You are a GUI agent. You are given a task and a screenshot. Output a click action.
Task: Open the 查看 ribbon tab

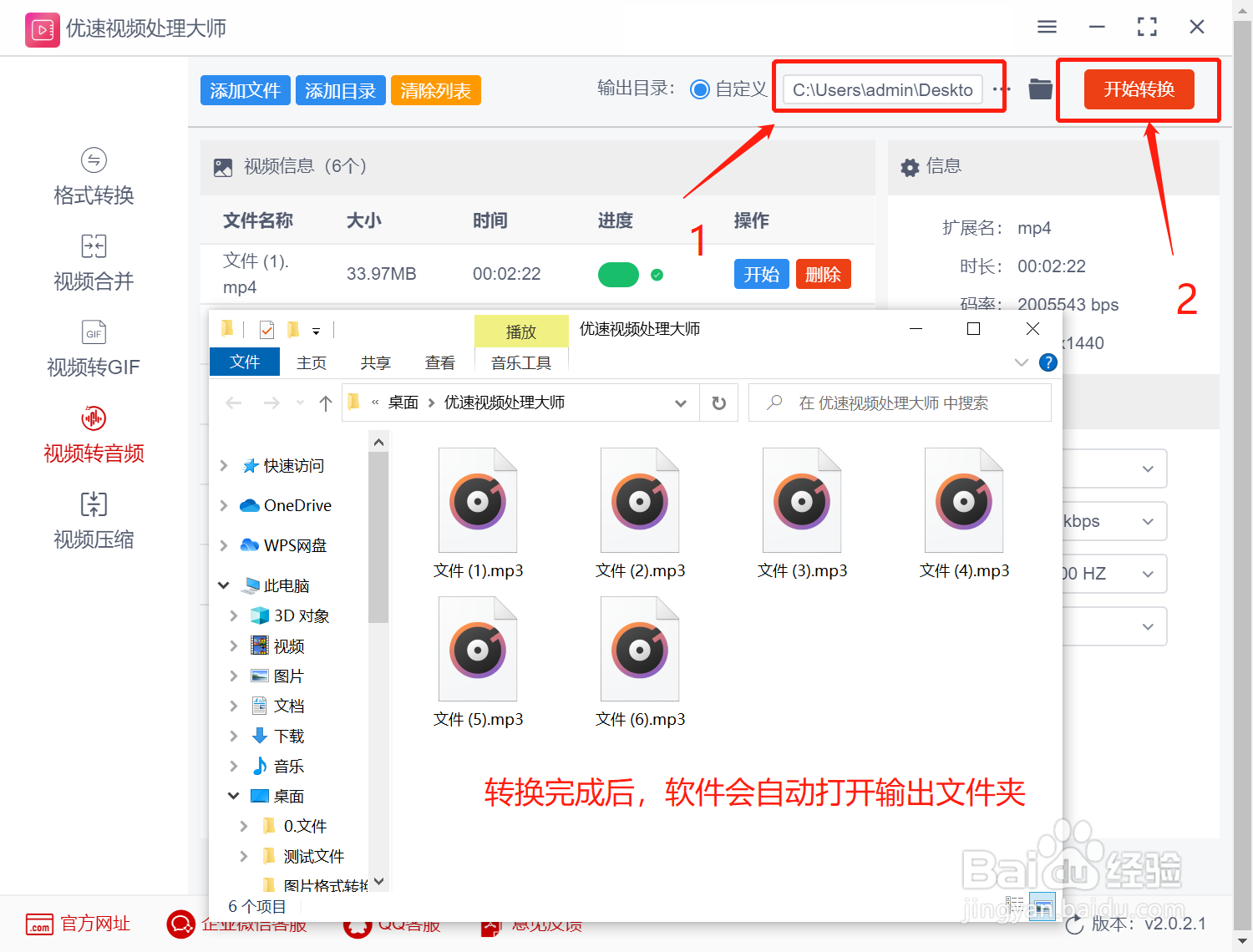pyautogui.click(x=440, y=362)
